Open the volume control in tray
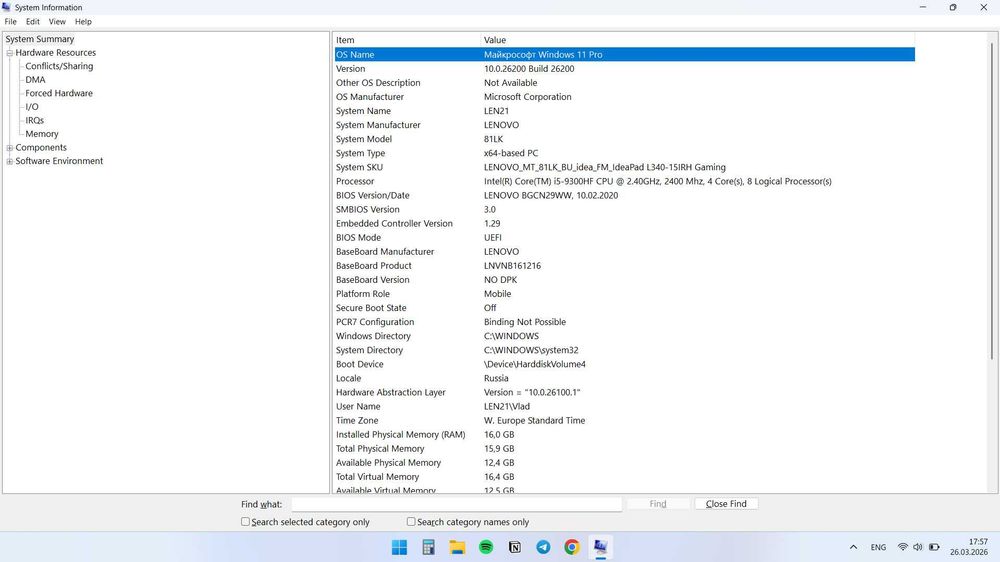Screen dimensions: 1000x562 tap(918, 547)
